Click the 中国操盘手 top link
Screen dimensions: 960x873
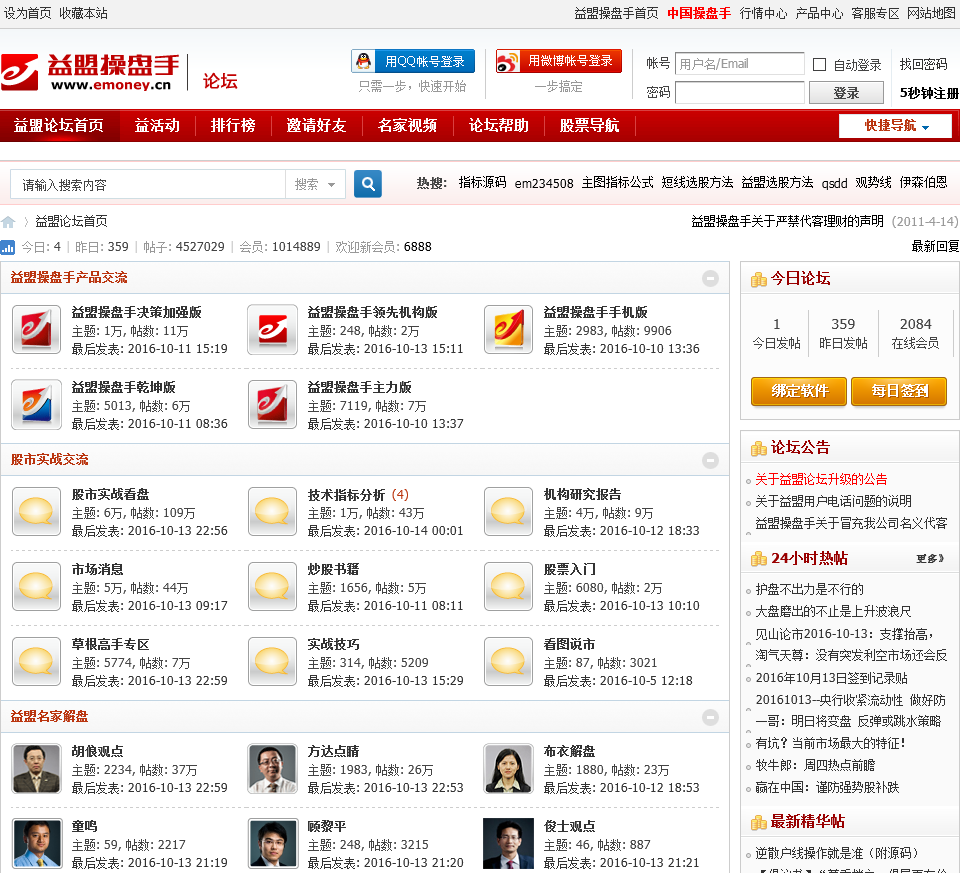699,13
